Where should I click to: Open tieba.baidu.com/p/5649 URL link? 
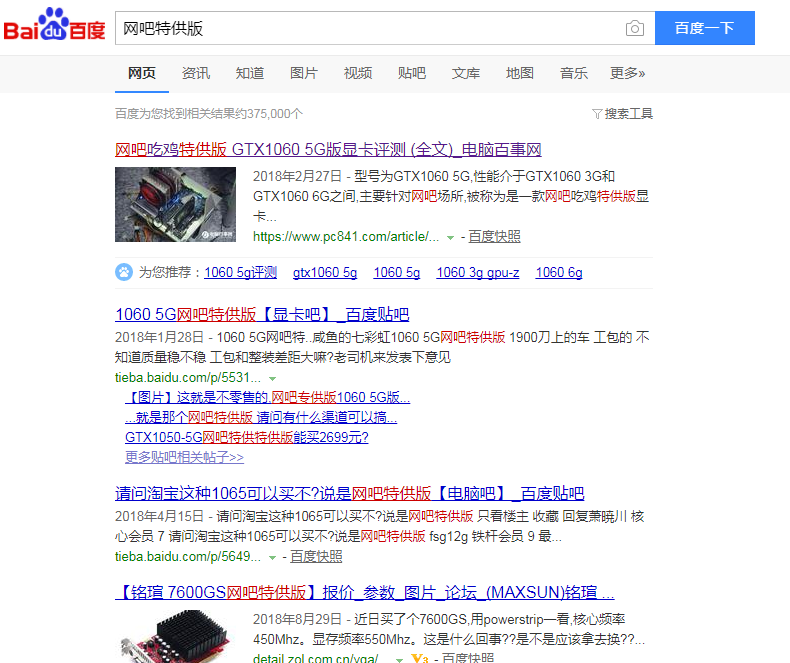[x=188, y=557]
